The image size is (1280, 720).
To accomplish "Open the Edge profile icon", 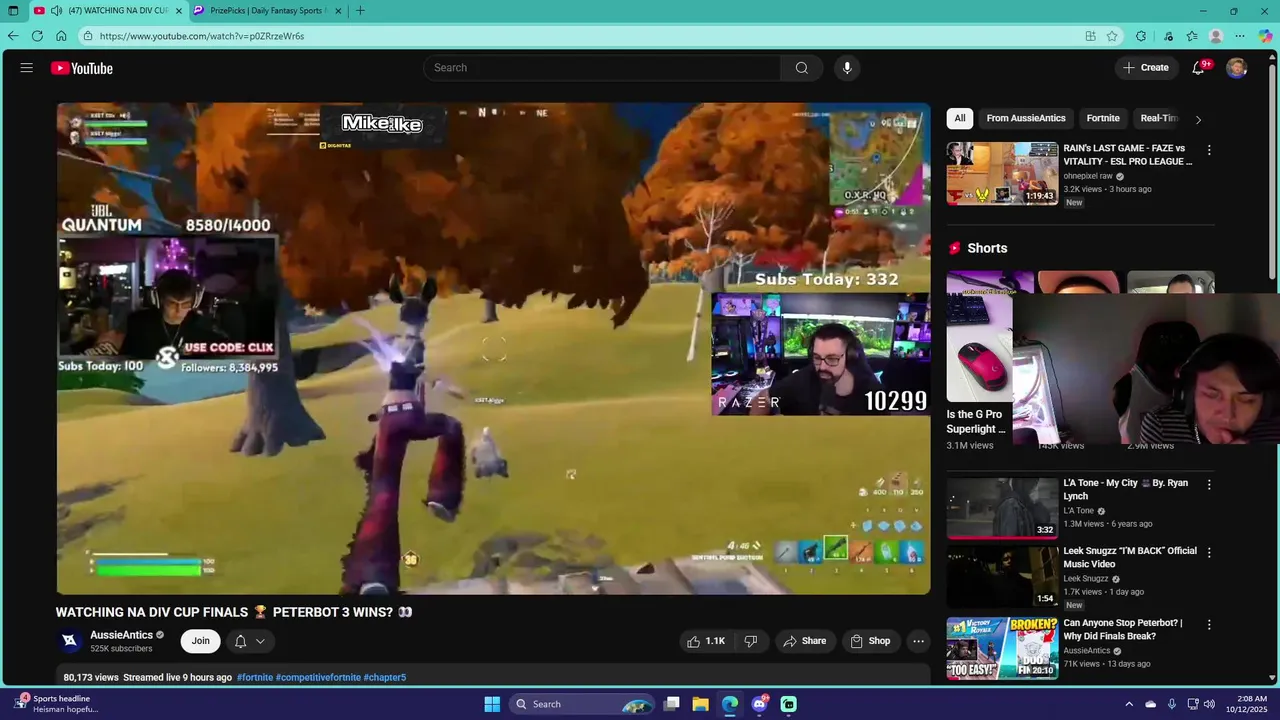I will pyautogui.click(x=1216, y=36).
